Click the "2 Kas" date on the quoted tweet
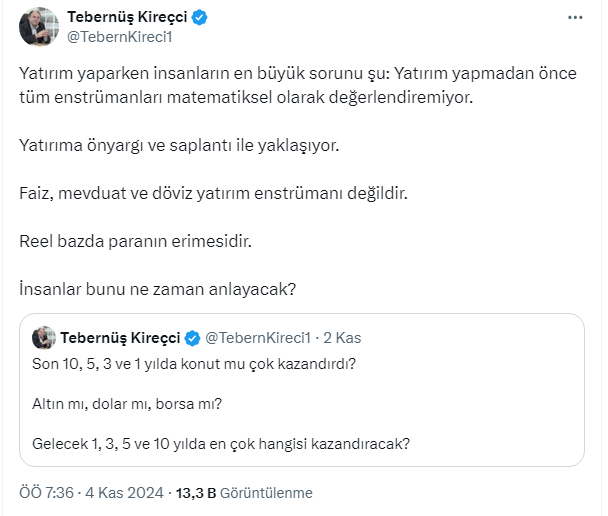Viewport: 608px width, 516px height. coord(341,337)
